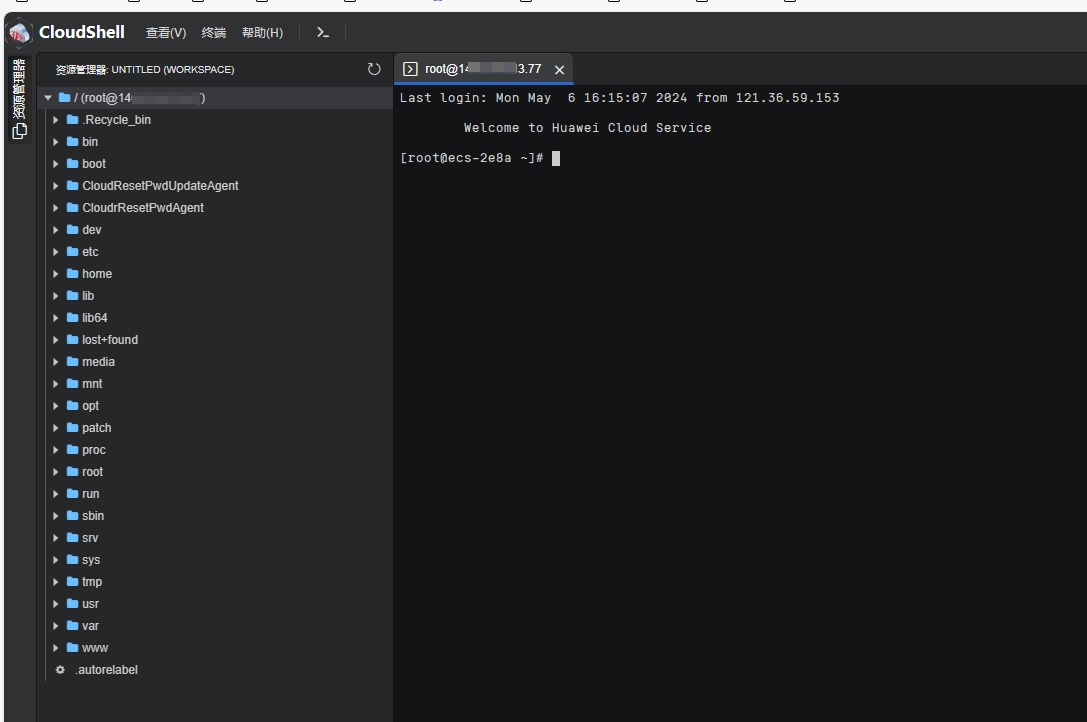Click the gear icon beside .autorelabel
This screenshot has width=1087, height=722.
[60, 669]
